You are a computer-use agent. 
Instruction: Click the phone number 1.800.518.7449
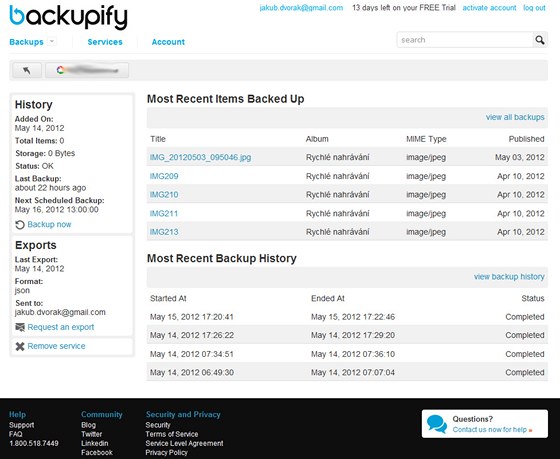(34, 443)
